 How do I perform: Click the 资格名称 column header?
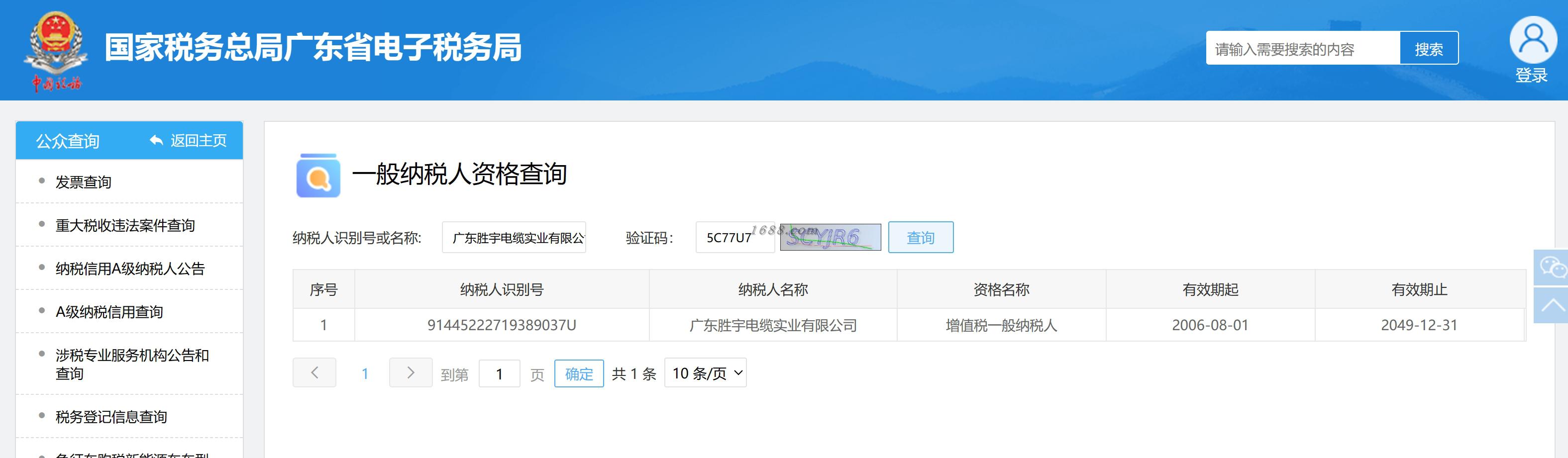pyautogui.click(x=1001, y=289)
